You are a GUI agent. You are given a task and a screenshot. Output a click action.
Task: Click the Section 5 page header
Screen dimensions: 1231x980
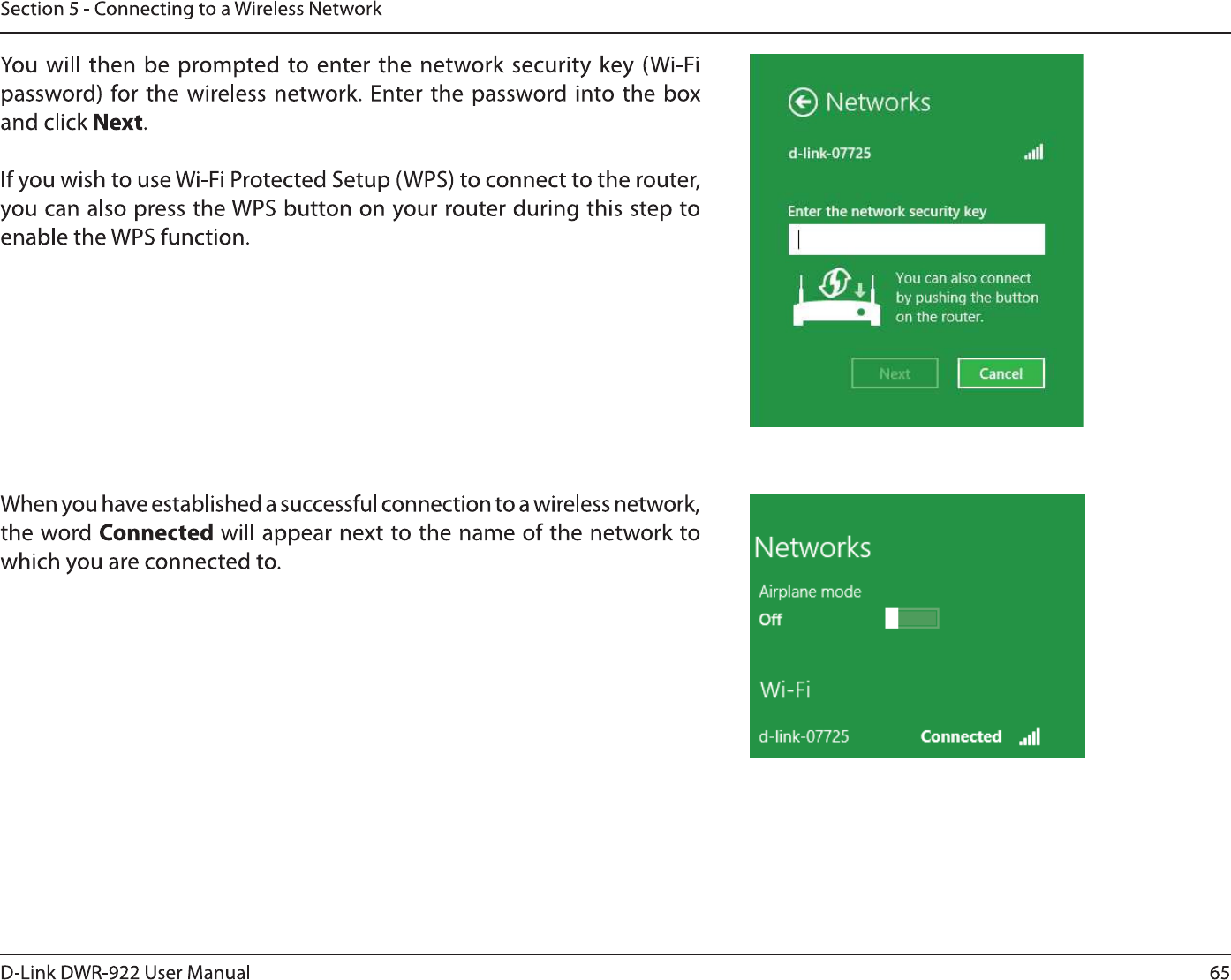[x=191, y=10]
